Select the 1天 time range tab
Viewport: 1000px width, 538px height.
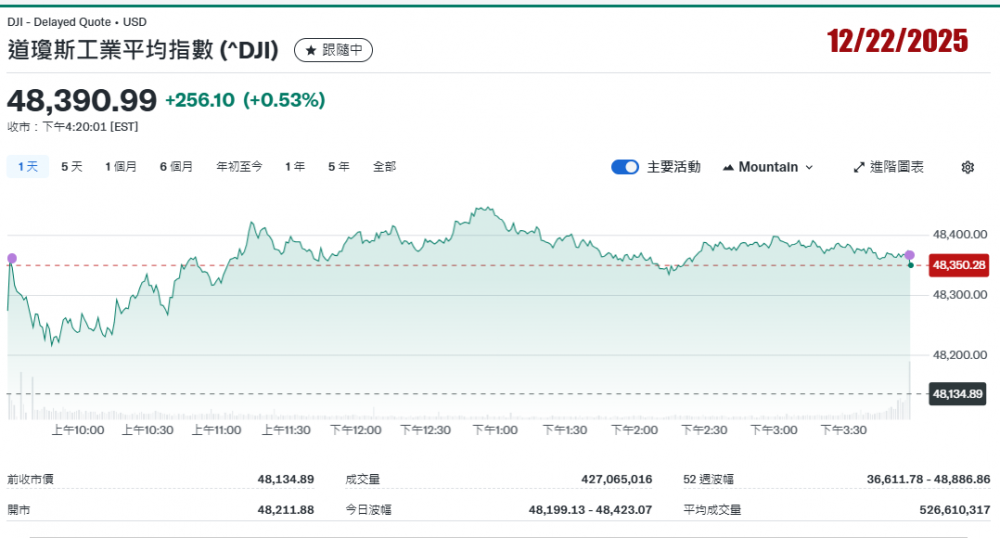tap(27, 167)
